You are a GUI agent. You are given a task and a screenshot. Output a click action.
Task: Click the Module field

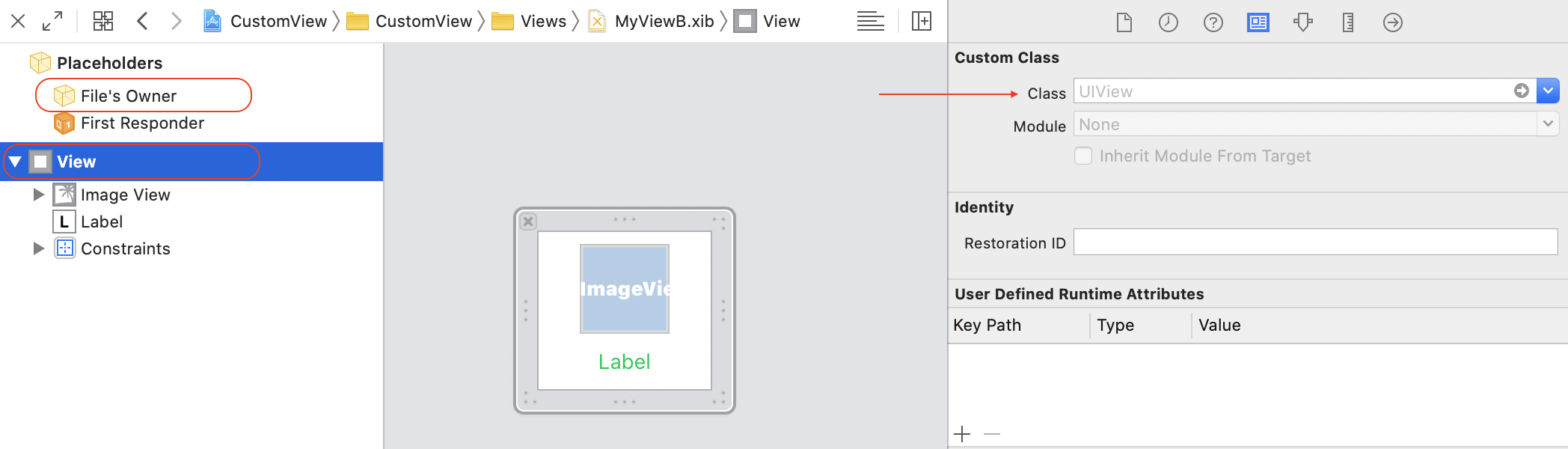pos(1305,124)
